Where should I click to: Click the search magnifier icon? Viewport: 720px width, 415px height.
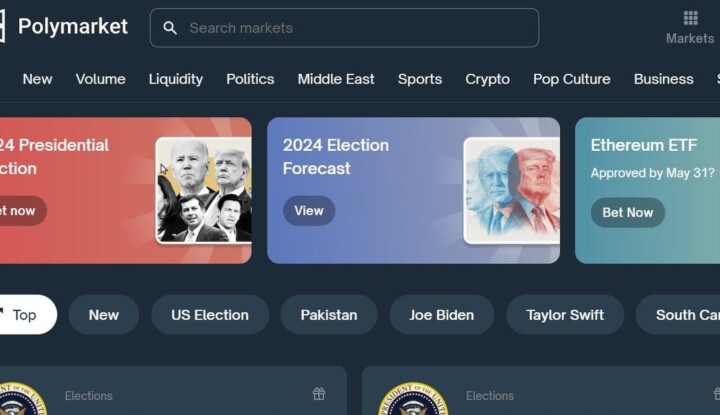170,28
